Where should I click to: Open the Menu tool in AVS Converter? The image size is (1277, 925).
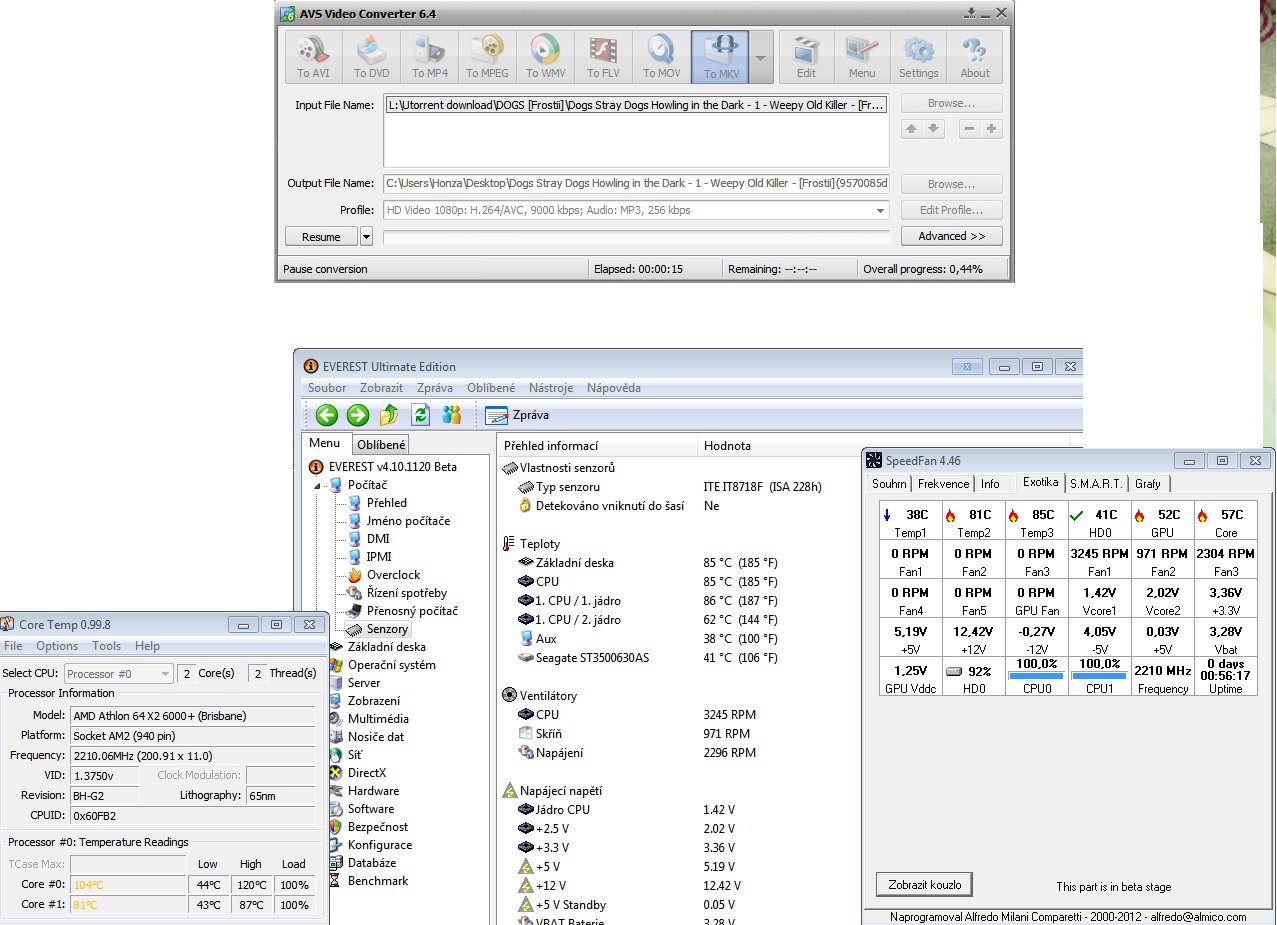click(x=862, y=57)
